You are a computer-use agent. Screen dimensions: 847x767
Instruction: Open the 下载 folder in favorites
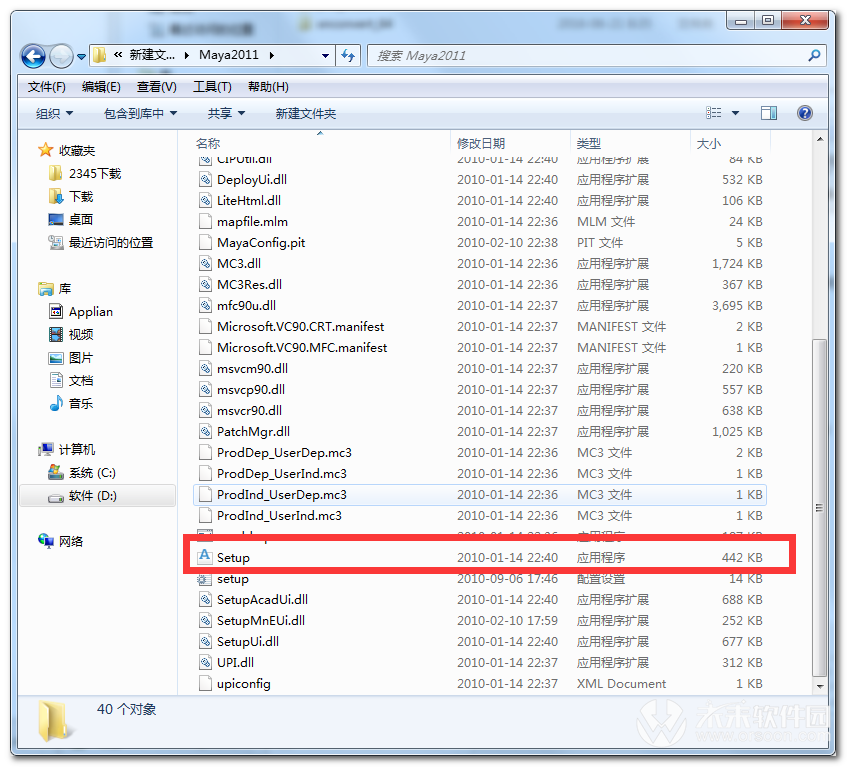71,197
